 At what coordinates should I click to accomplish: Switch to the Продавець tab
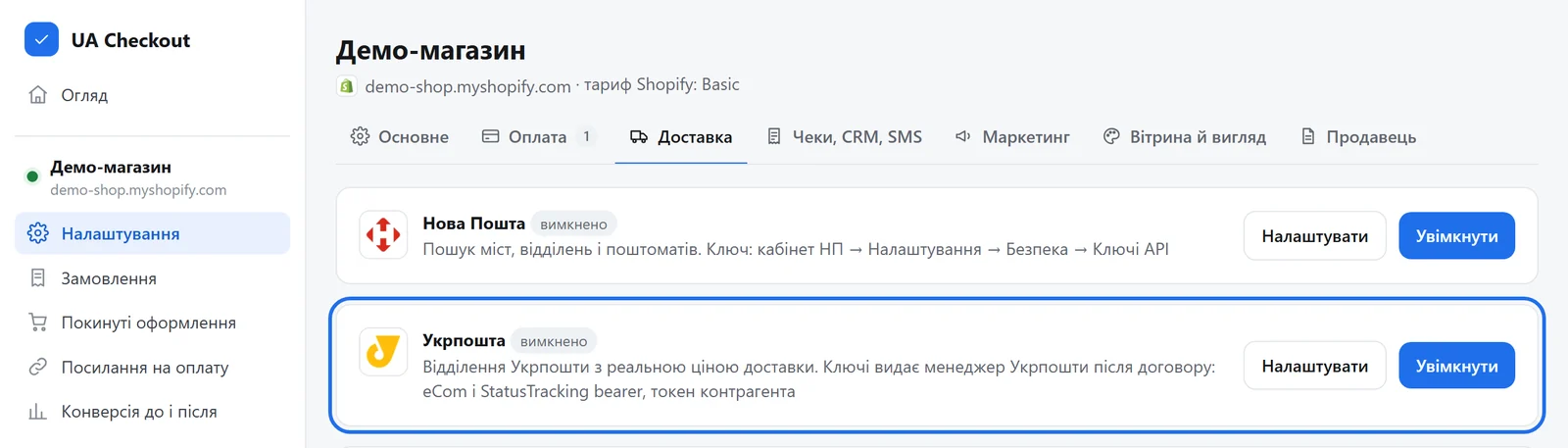pyautogui.click(x=1358, y=137)
